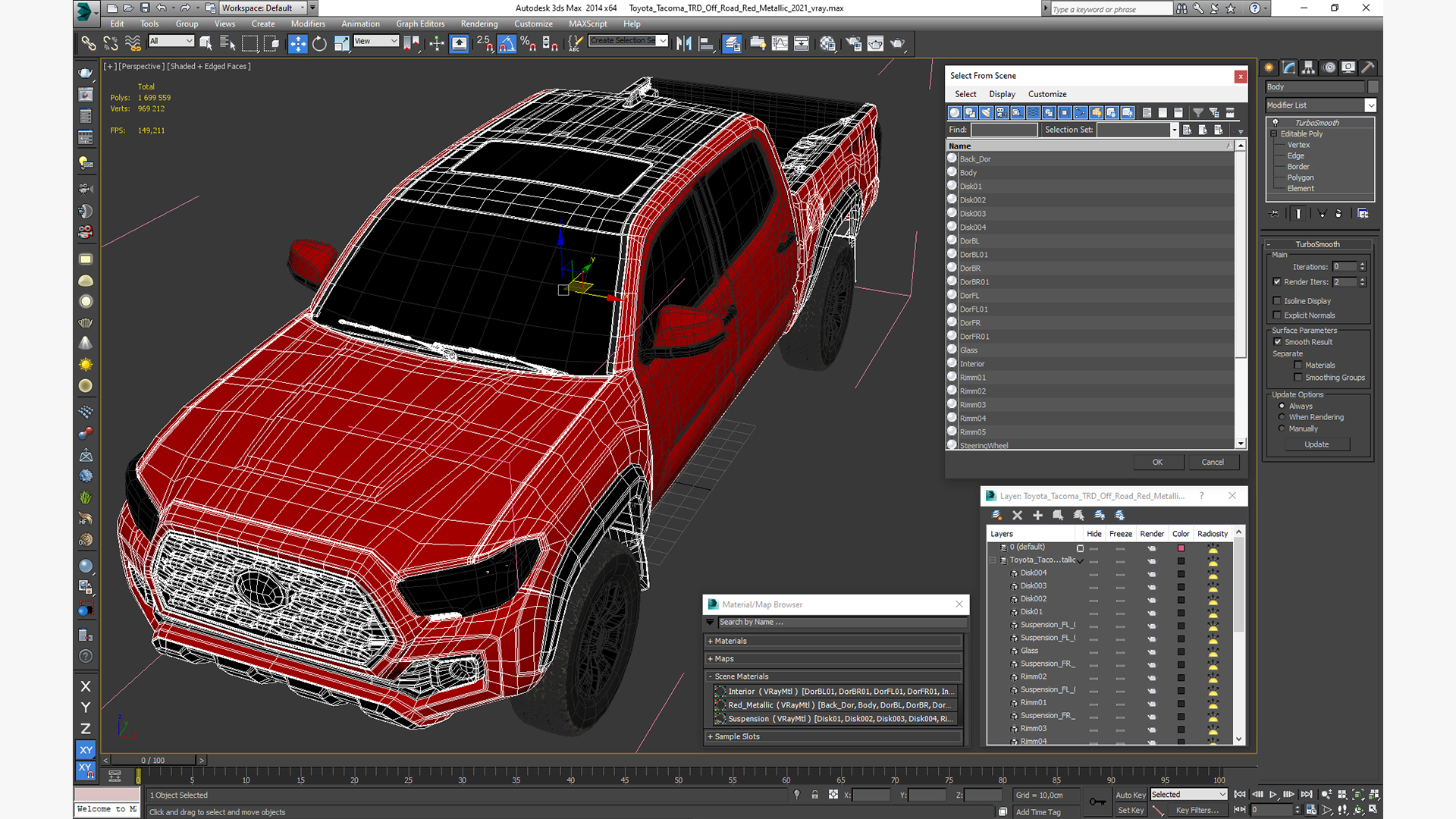The height and width of the screenshot is (819, 1456).
Task: Click the Align tool icon
Action: [706, 44]
